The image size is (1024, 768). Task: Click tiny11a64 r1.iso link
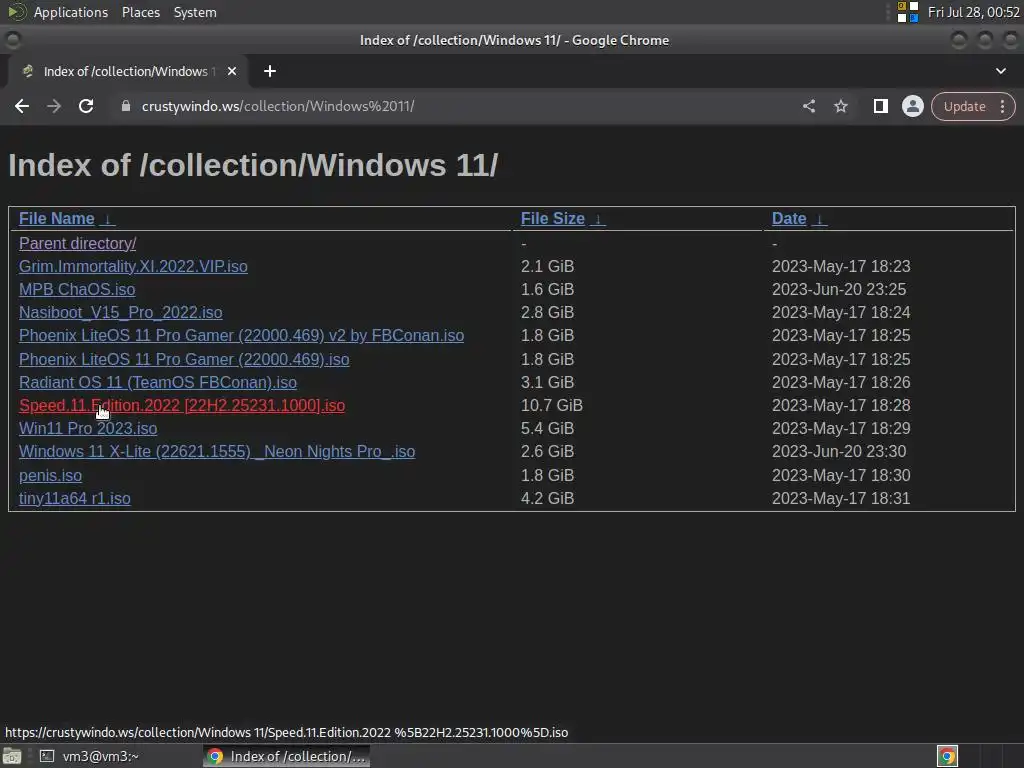(74, 498)
